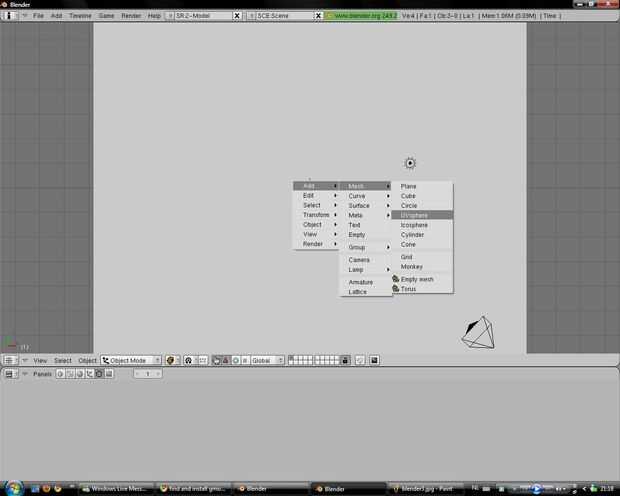Open the 3D viewport Object menu
620x496 pixels.
87,360
